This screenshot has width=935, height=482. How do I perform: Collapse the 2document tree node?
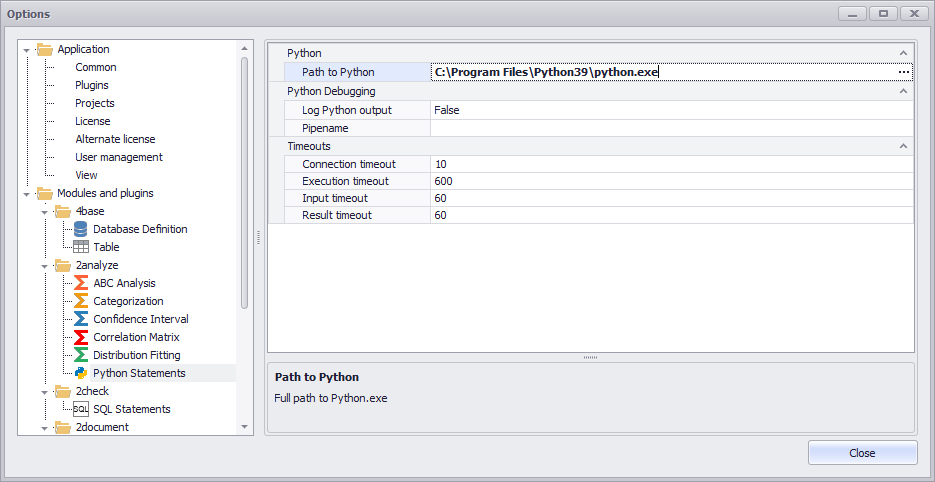[44, 428]
